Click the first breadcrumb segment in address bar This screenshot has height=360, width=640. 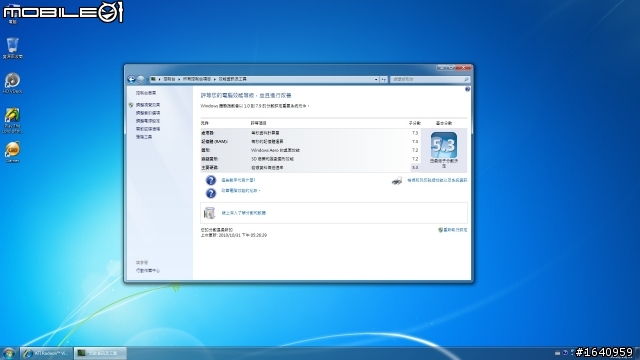tap(169, 79)
